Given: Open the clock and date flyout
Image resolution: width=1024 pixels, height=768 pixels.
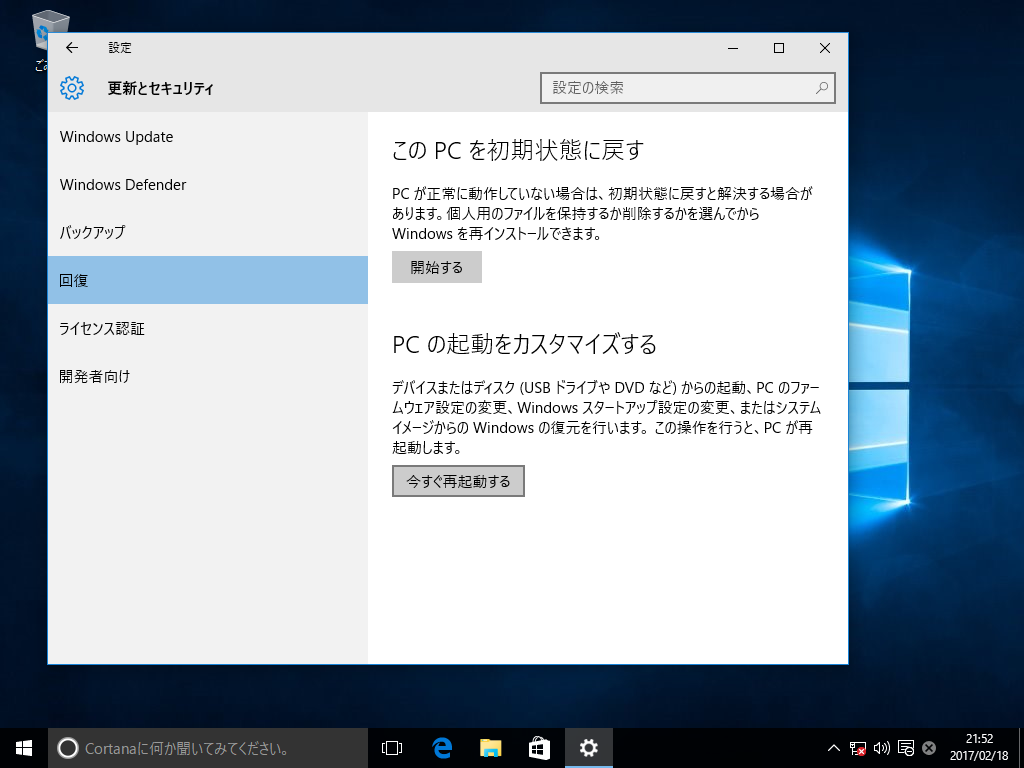Looking at the screenshot, I should pyautogui.click(x=979, y=748).
